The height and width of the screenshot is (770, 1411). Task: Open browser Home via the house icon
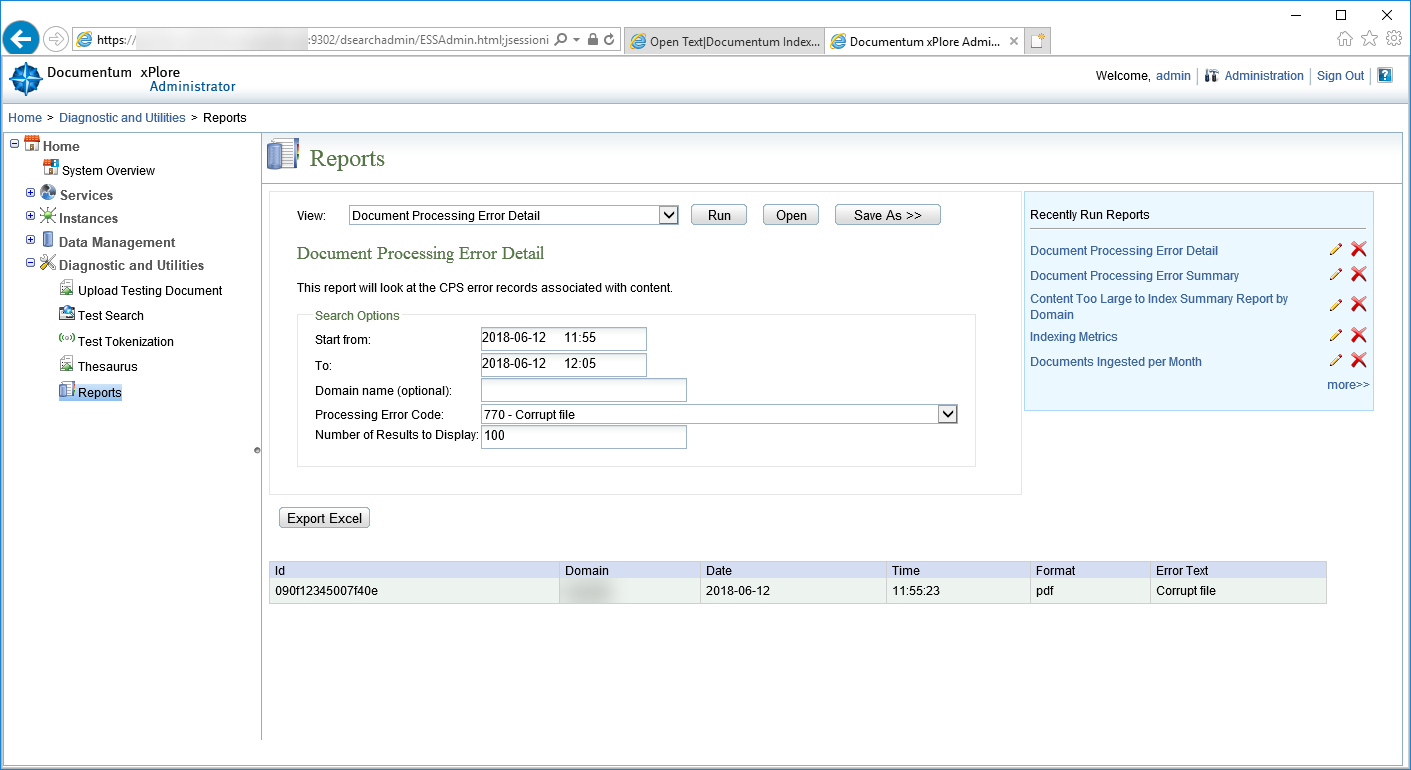[1345, 39]
